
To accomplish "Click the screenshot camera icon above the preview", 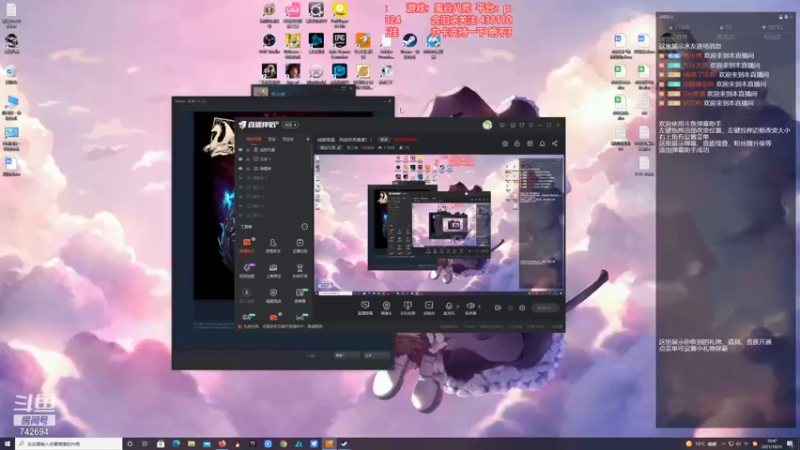I will 505,143.
